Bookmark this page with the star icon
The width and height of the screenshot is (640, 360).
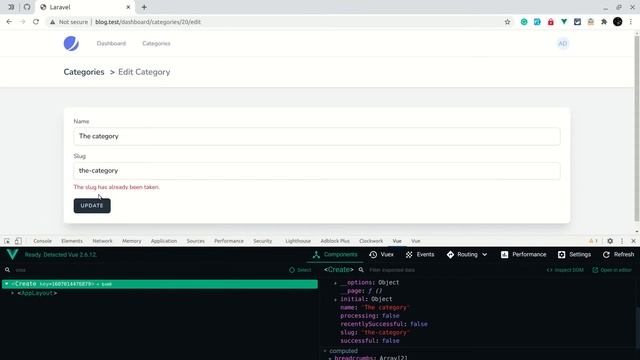pyautogui.click(x=507, y=22)
